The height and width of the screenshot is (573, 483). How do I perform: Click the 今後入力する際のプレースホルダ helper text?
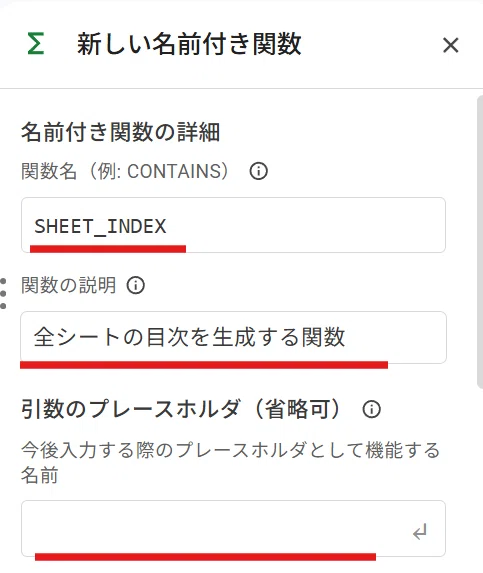pos(231,462)
